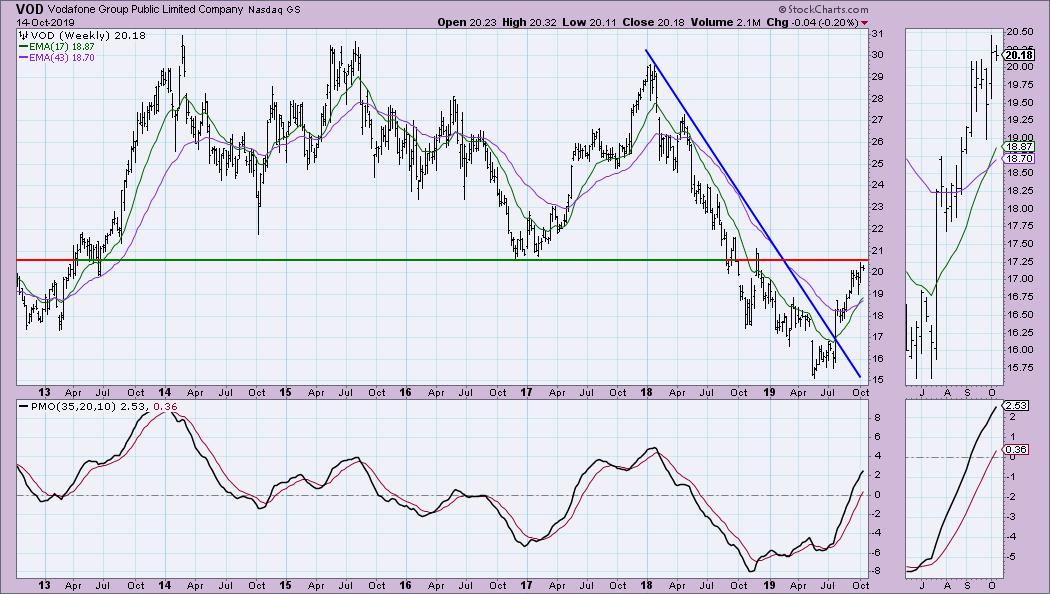Click the EMA(43) 18.70 legend entry
Screen dimensions: 1050x594
pyautogui.click(x=57, y=58)
